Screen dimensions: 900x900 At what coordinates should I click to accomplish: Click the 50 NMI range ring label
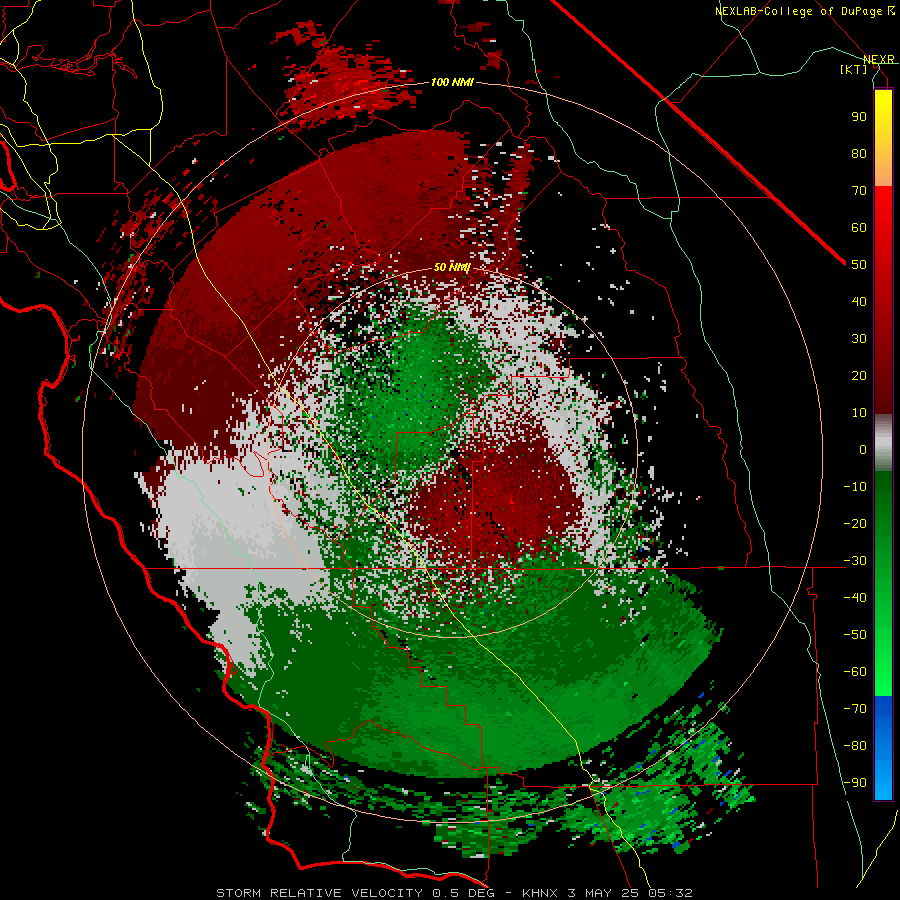pyautogui.click(x=452, y=267)
